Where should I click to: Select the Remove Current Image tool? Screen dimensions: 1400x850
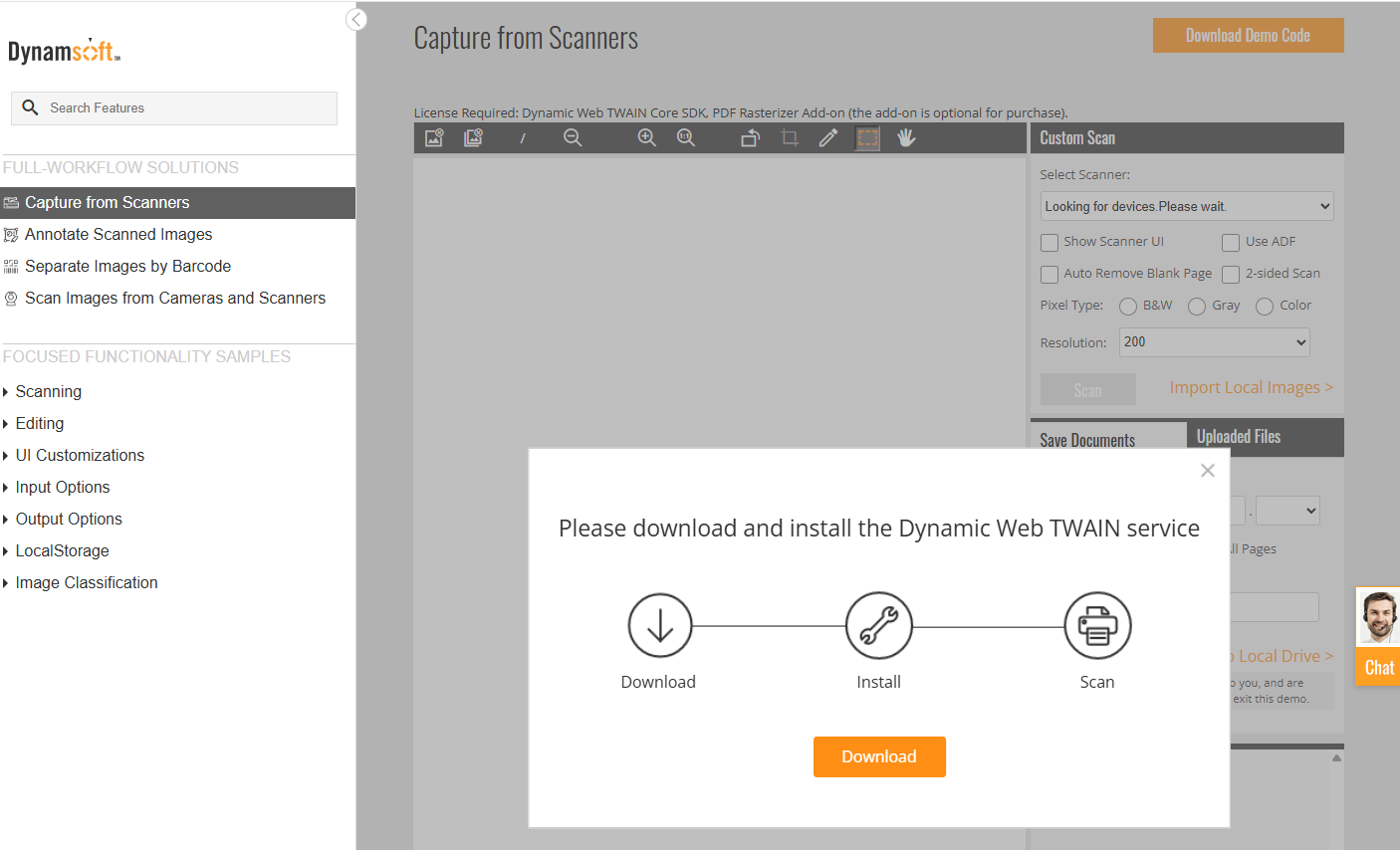(x=433, y=137)
